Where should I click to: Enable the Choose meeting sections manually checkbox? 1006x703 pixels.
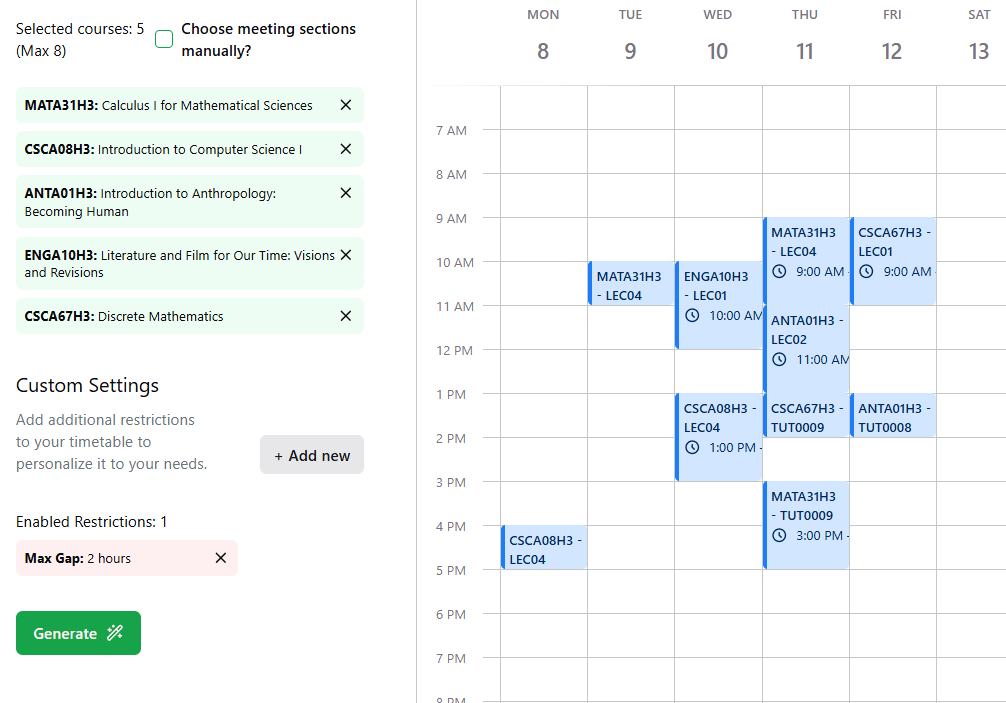(x=163, y=37)
